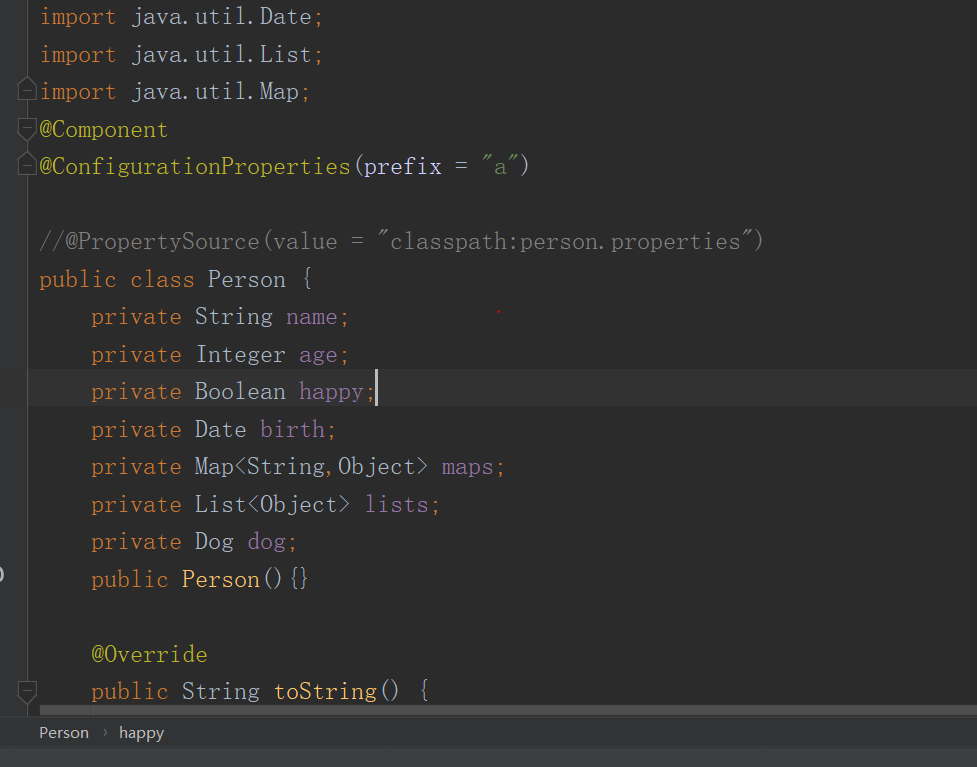The image size is (977, 767).
Task: Click the "a" prefix string value
Action: [x=500, y=166]
